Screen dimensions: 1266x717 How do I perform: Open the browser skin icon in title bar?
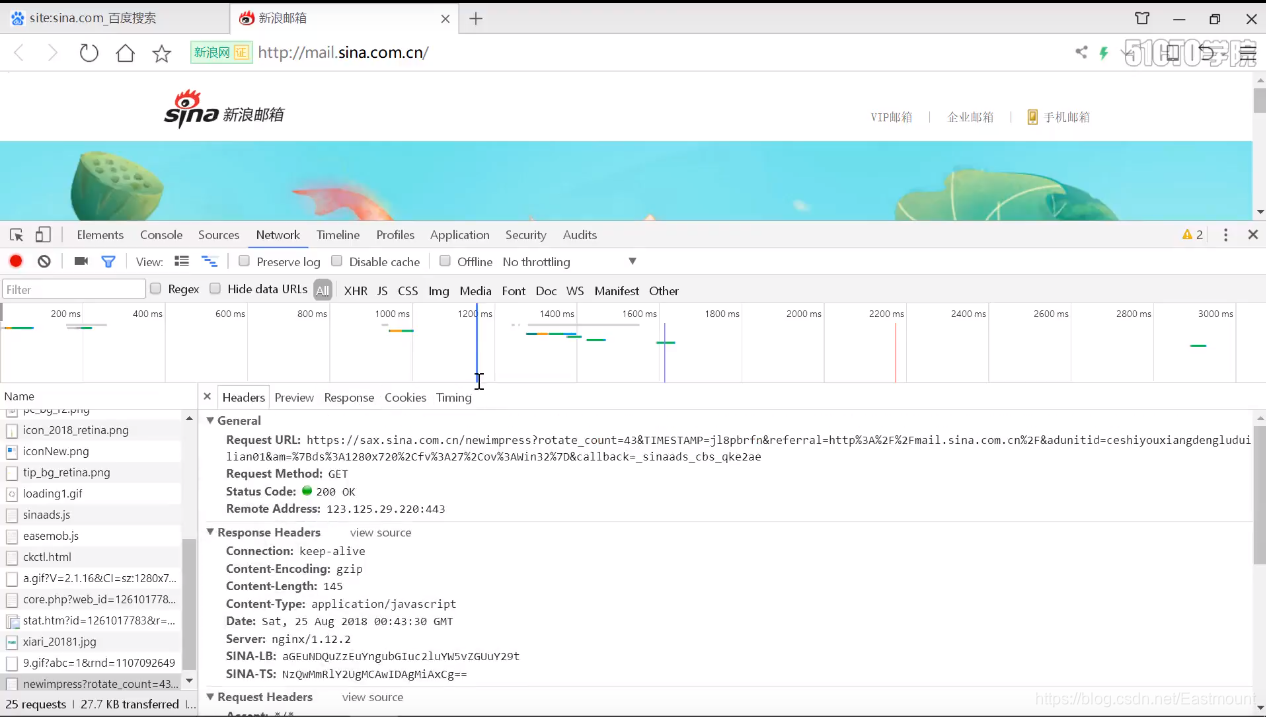pos(1142,18)
